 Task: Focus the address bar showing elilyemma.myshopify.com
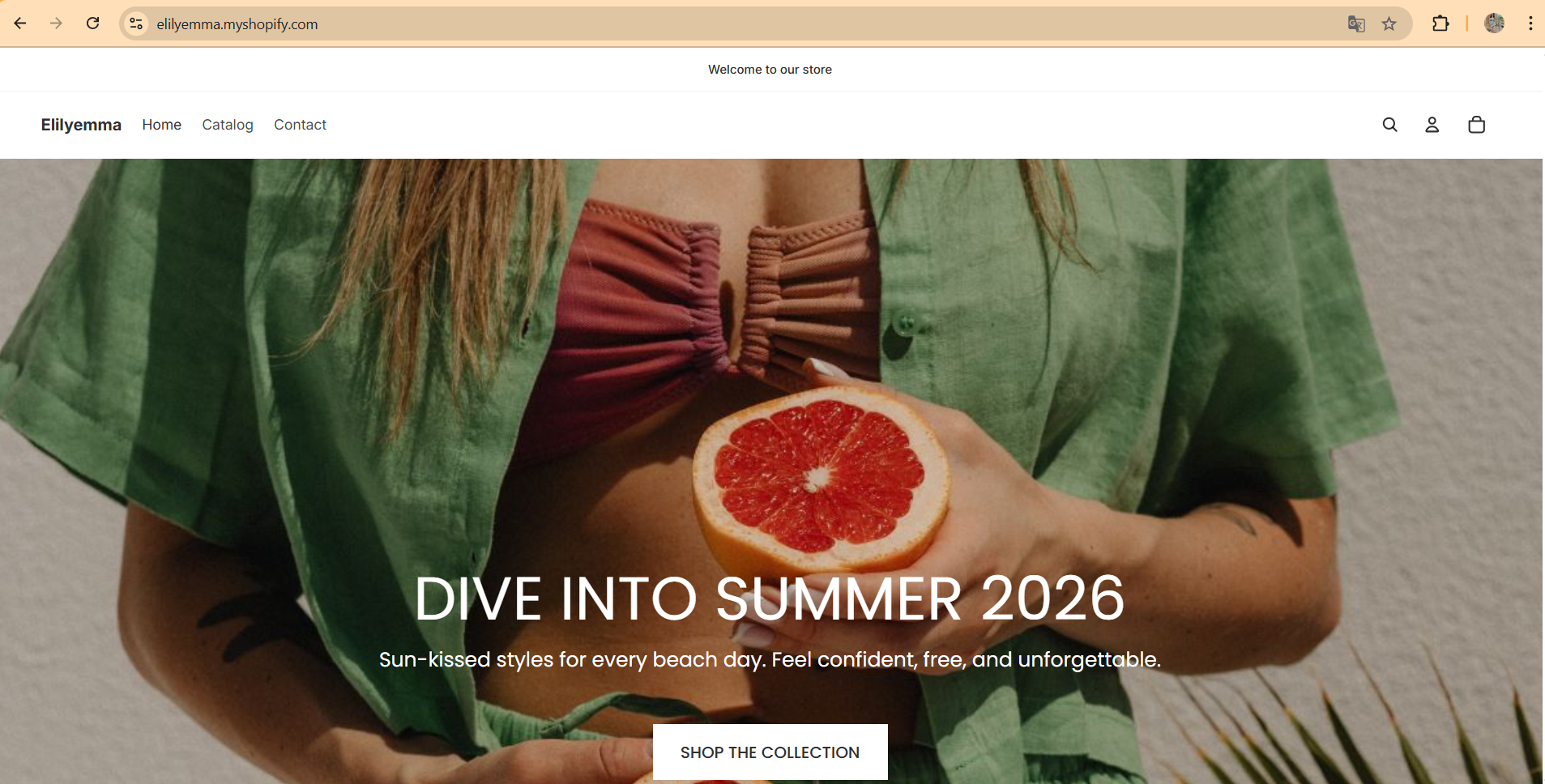729,23
